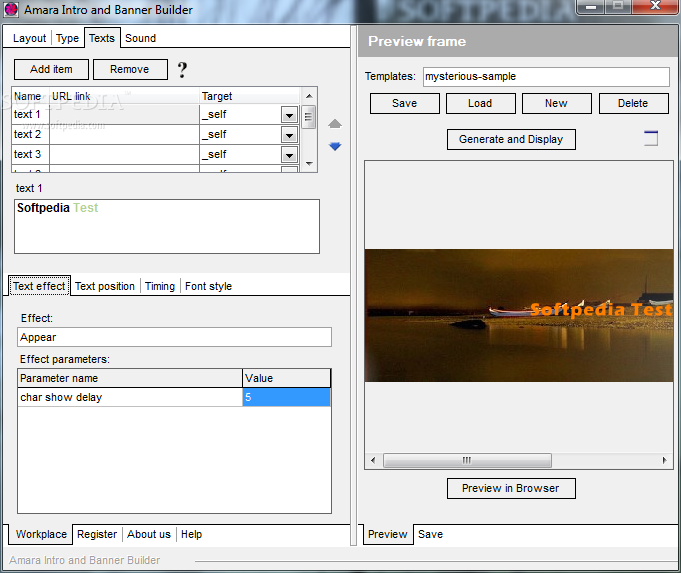
Task: Open Target dropdown for text 3
Action: tap(289, 155)
